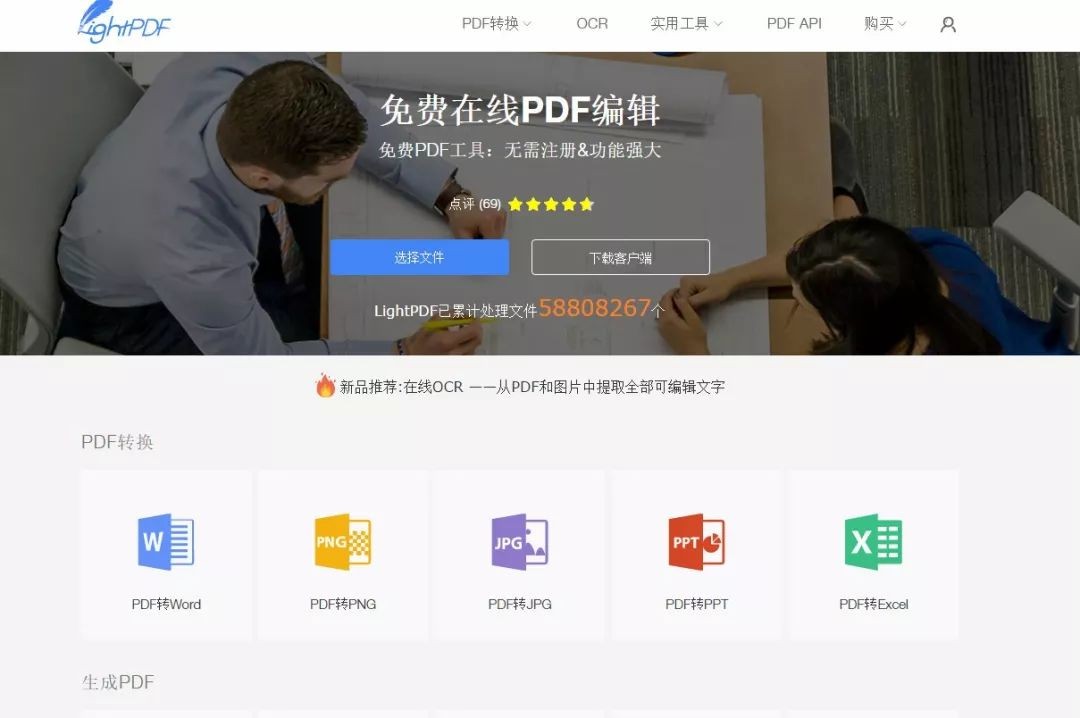Viewport: 1080px width, 718px height.
Task: Select the PDF to PPT icon
Action: pos(696,542)
